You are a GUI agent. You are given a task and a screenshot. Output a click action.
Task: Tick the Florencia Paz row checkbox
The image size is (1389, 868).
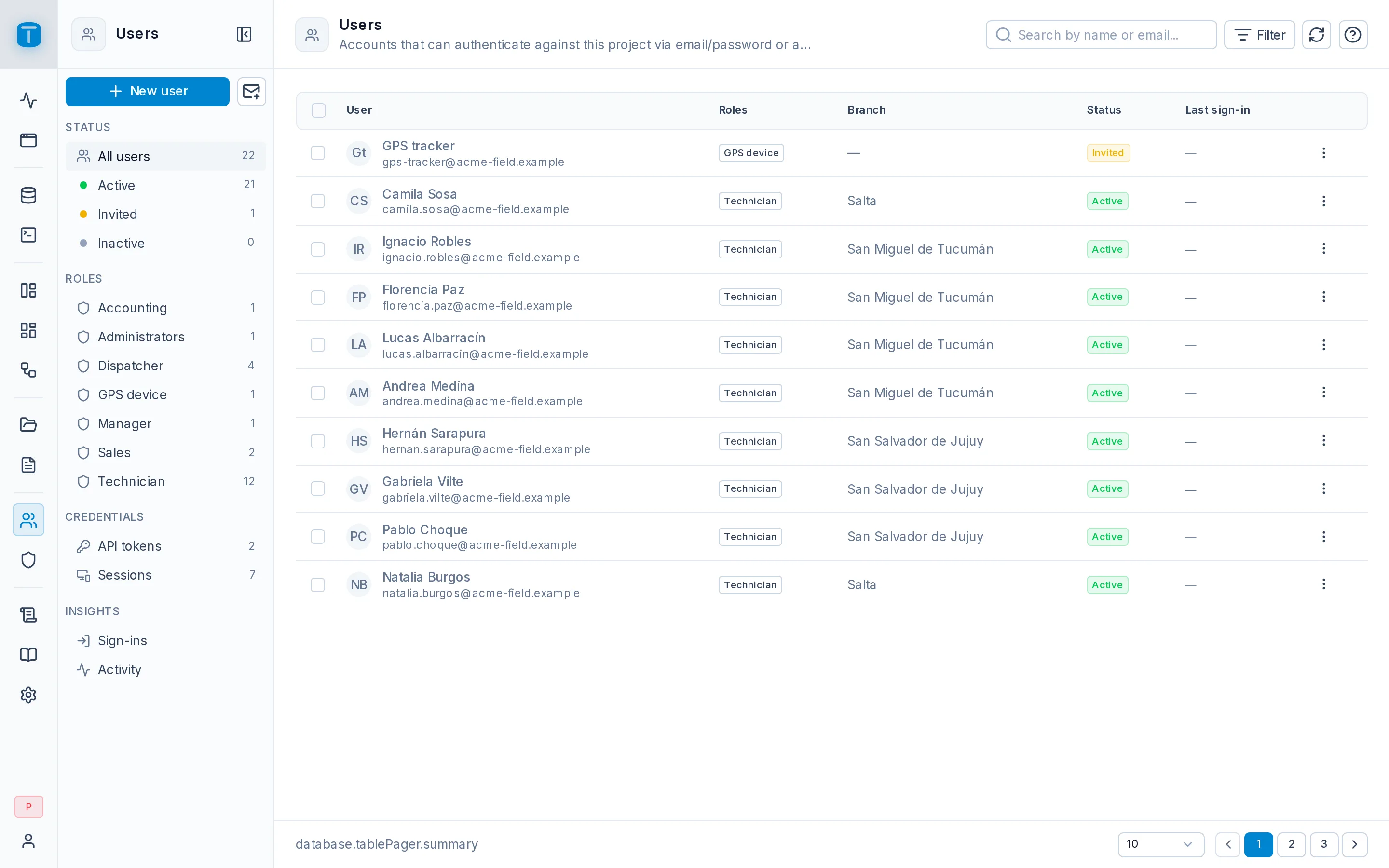click(318, 298)
